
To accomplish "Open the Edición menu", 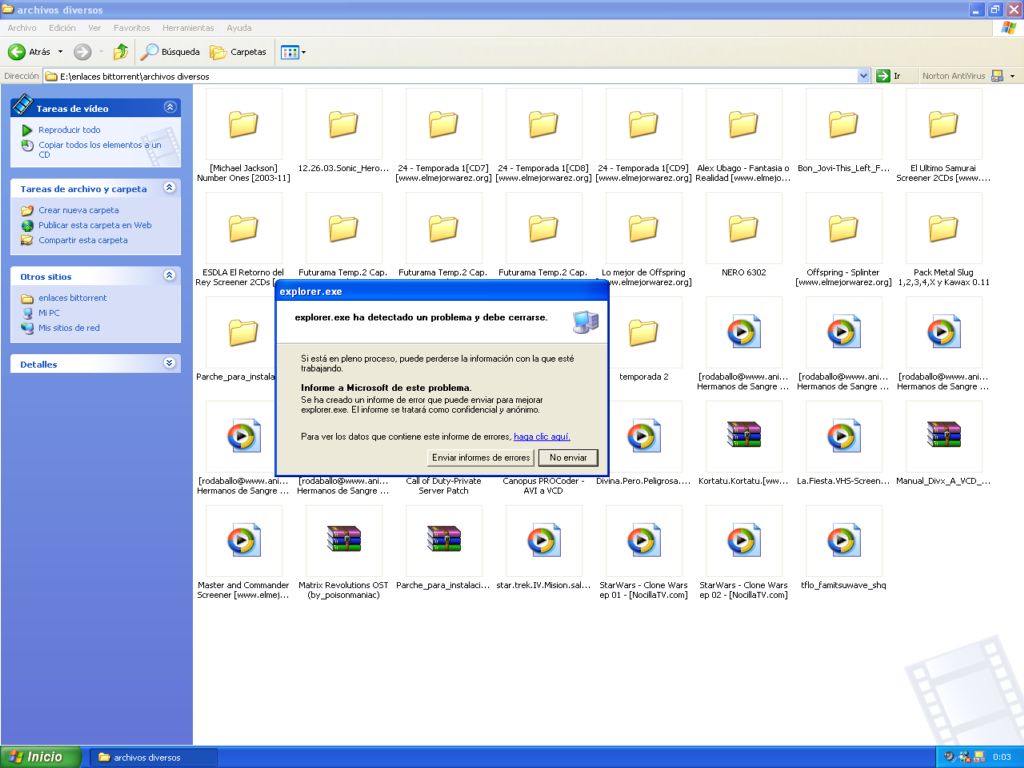I will (x=62, y=28).
